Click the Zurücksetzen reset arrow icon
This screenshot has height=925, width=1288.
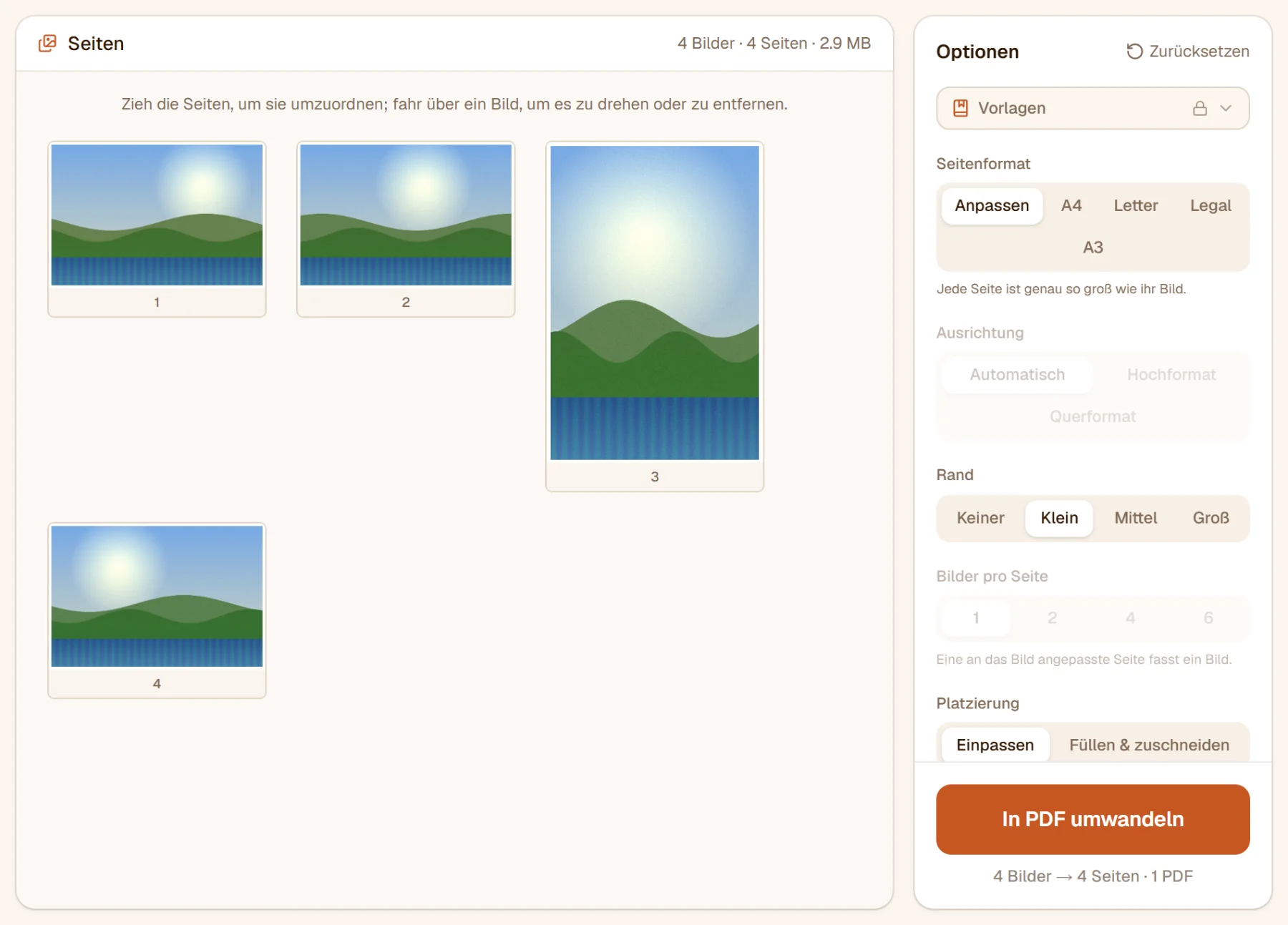1134,52
